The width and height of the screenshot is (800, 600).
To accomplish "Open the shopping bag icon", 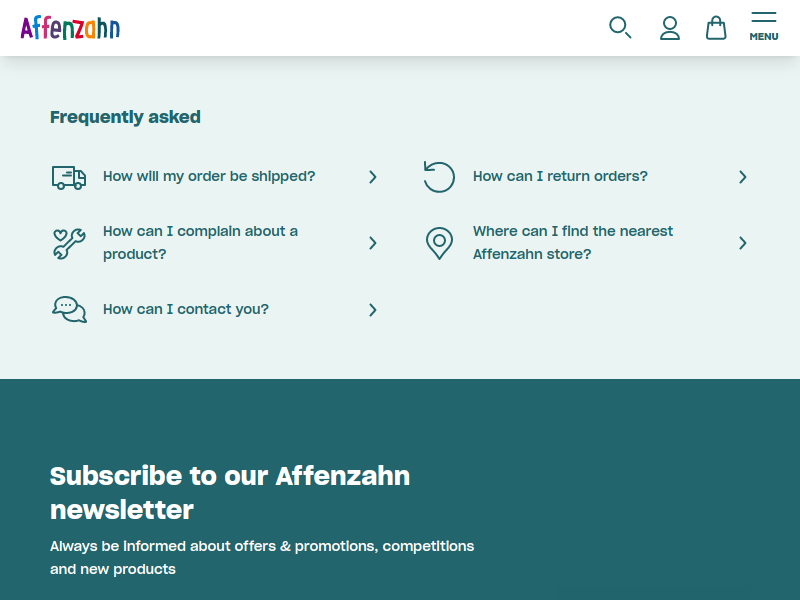I will pos(716,28).
